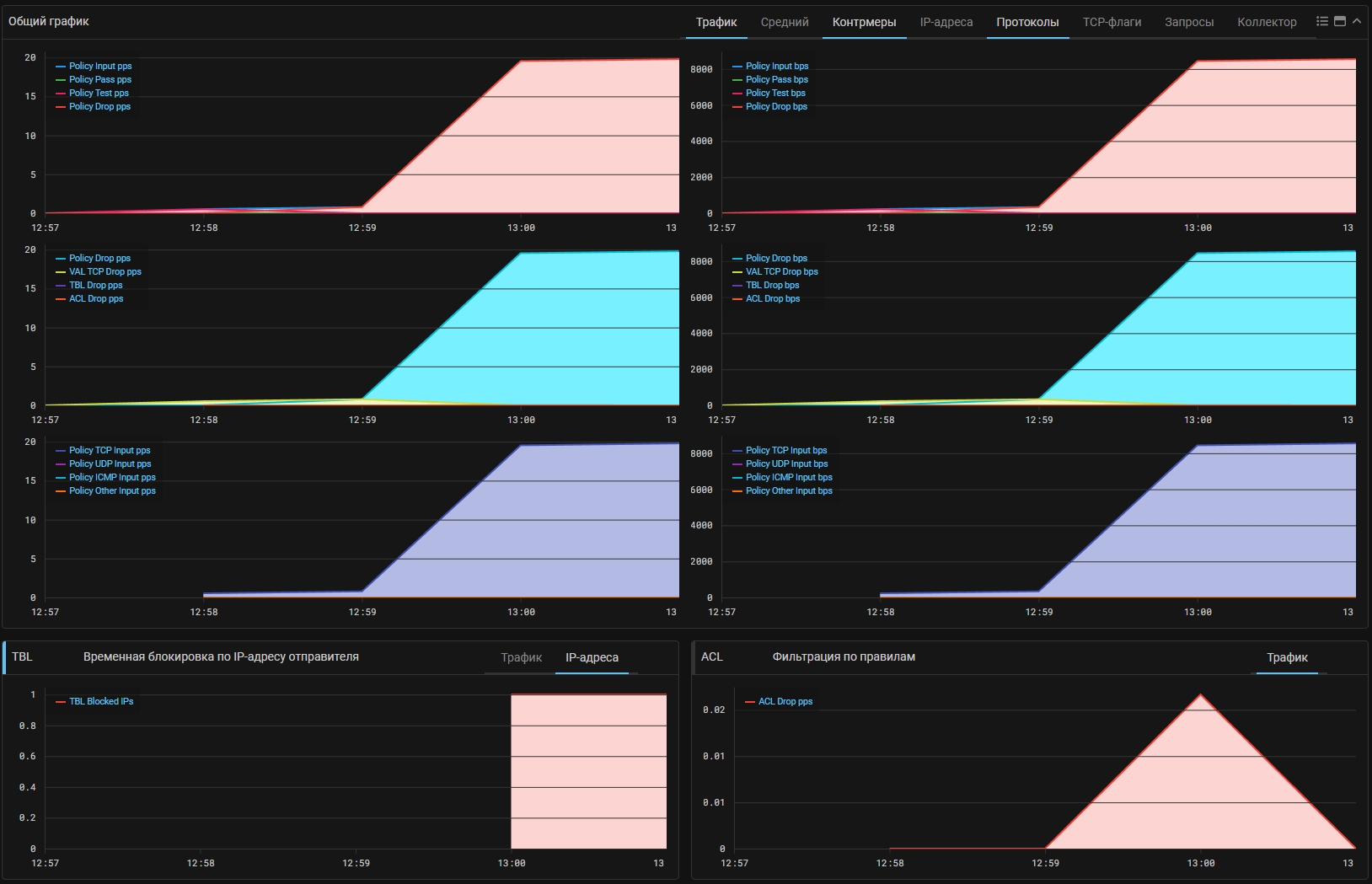Click the Трафик tab in the ACL panel
The height and width of the screenshot is (884, 1372).
tap(1287, 657)
